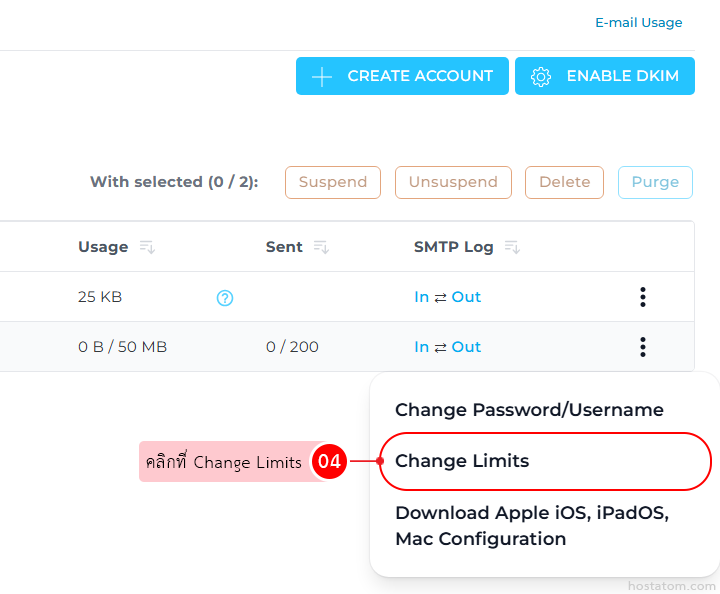This screenshot has height=594, width=720.
Task: Click the plus icon on Create Account
Action: 322,77
